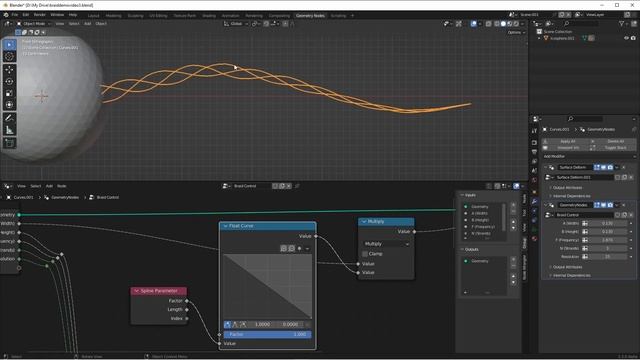This screenshot has height=360, width=640.
Task: Collapse the Spline Parameter node
Action: tap(136, 291)
